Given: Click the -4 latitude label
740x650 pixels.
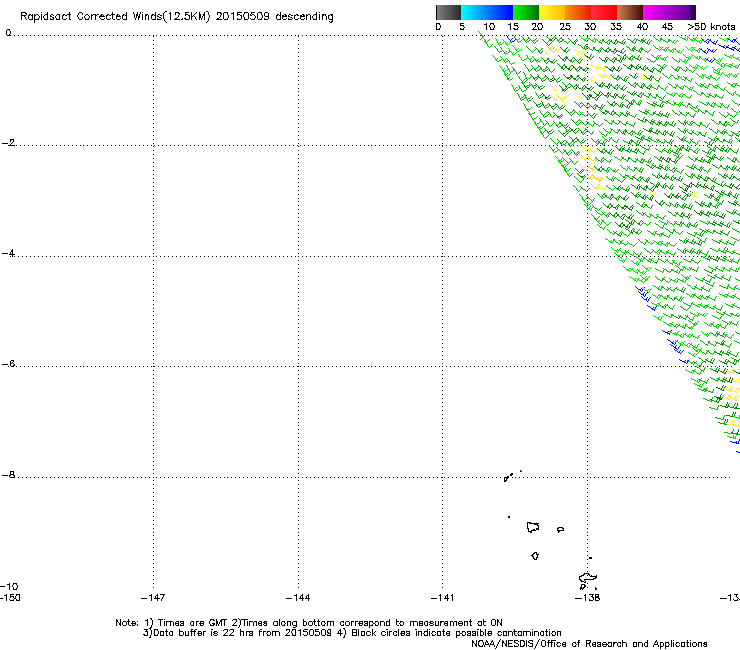Looking at the screenshot, I should pos(9,253).
